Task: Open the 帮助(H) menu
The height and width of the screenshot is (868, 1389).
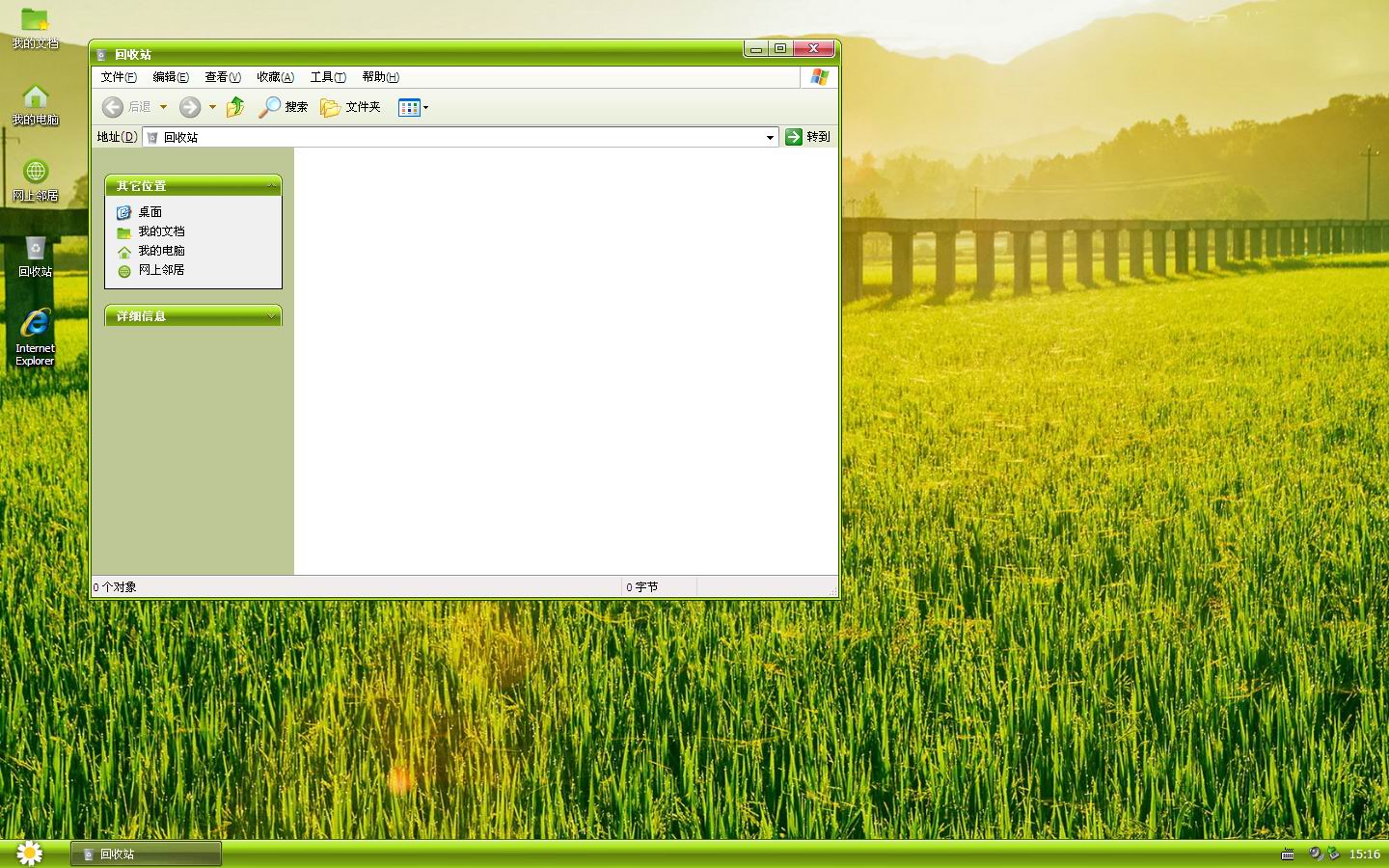Action: (380, 77)
